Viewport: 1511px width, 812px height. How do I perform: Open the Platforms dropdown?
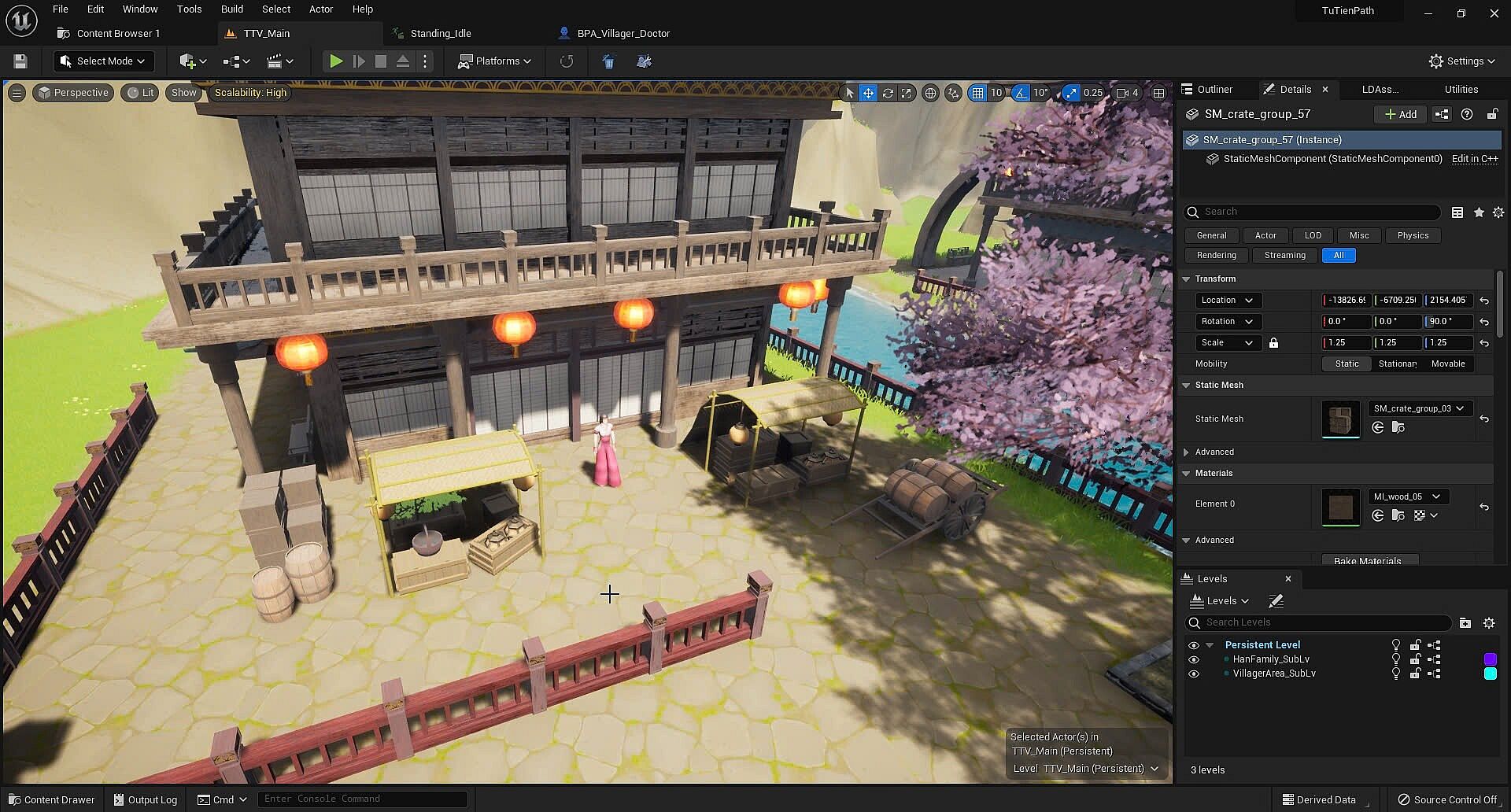click(x=495, y=61)
